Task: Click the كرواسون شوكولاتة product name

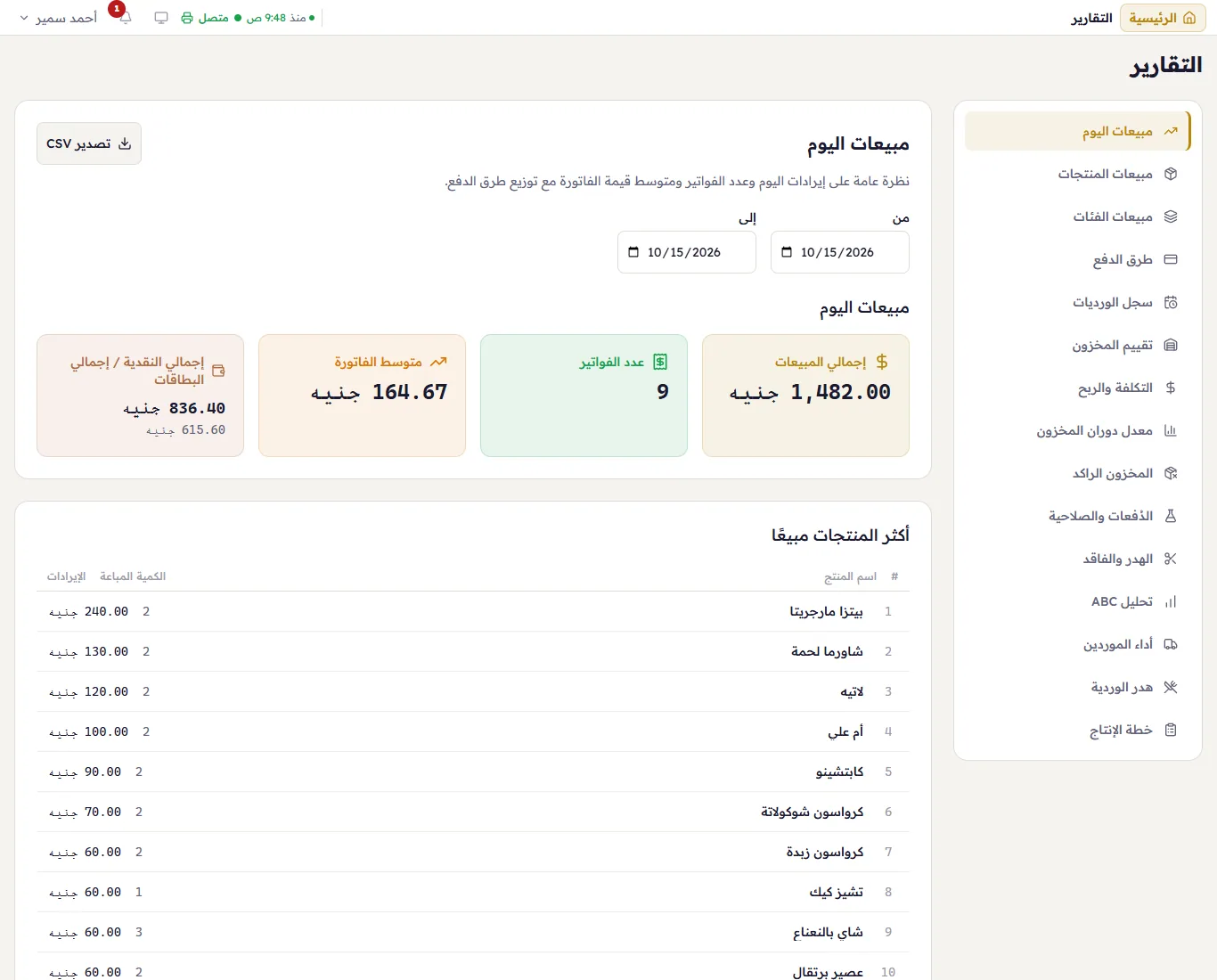Action: [x=812, y=812]
